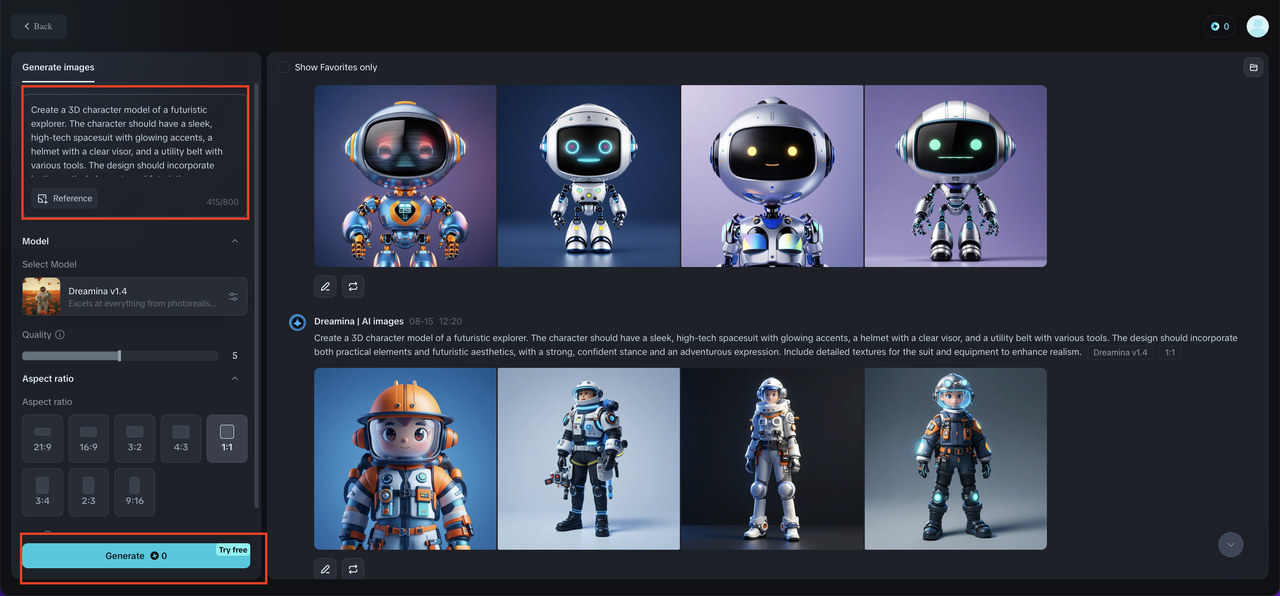Select the 4:3 aspect ratio

(181, 439)
